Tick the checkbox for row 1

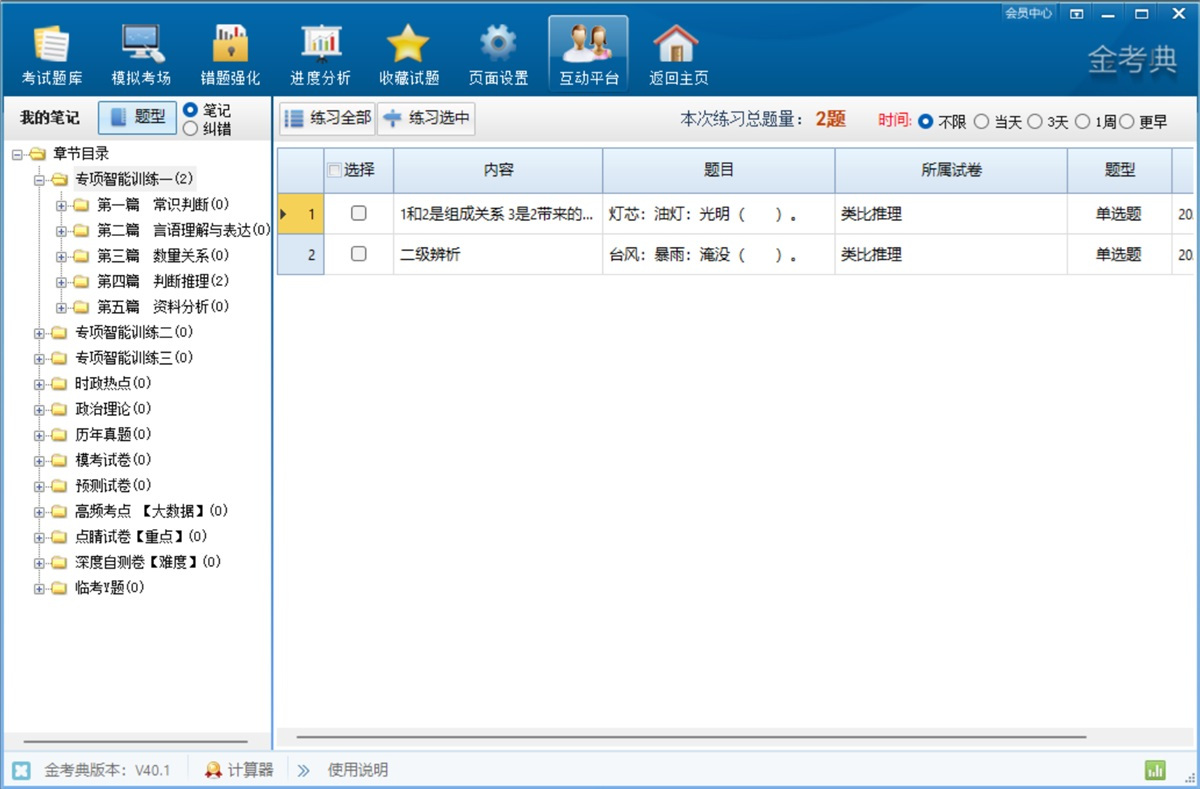tap(359, 213)
